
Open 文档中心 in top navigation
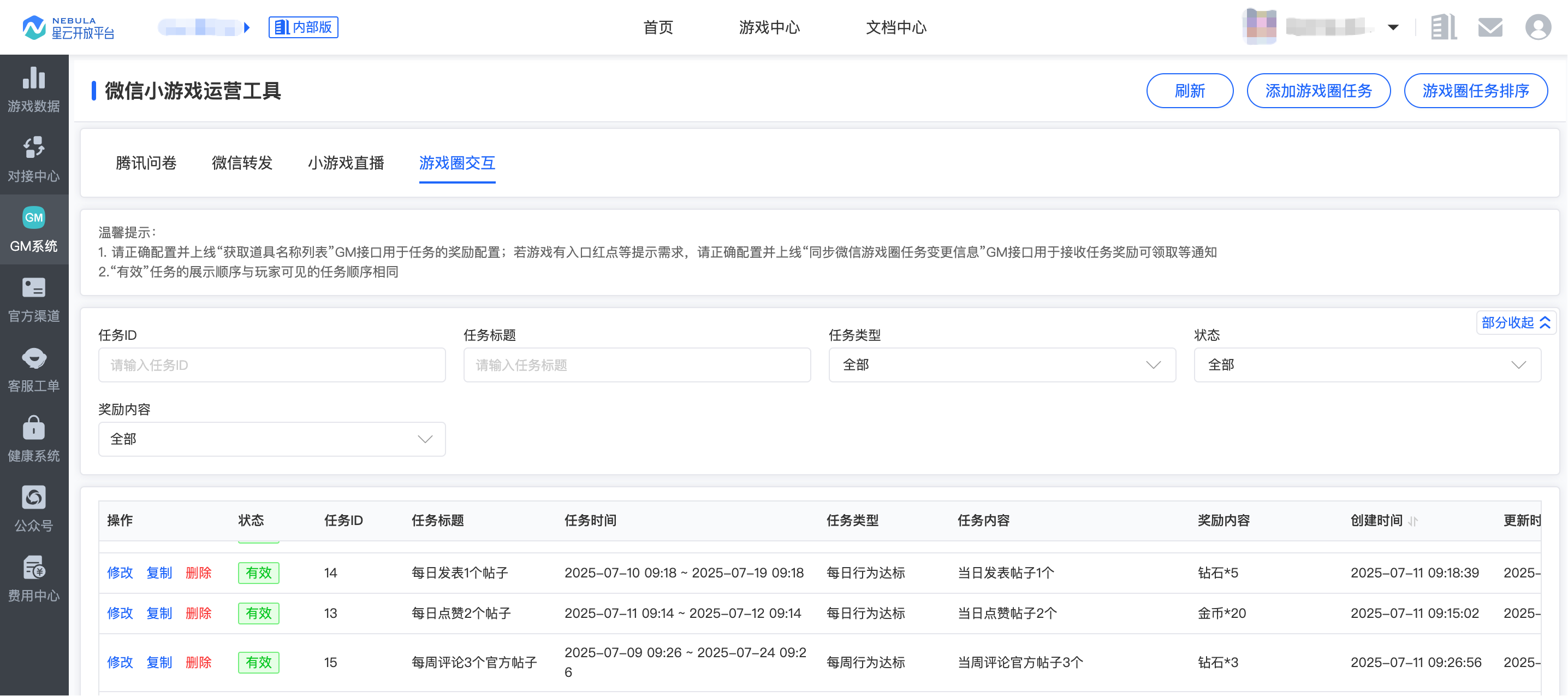click(896, 27)
